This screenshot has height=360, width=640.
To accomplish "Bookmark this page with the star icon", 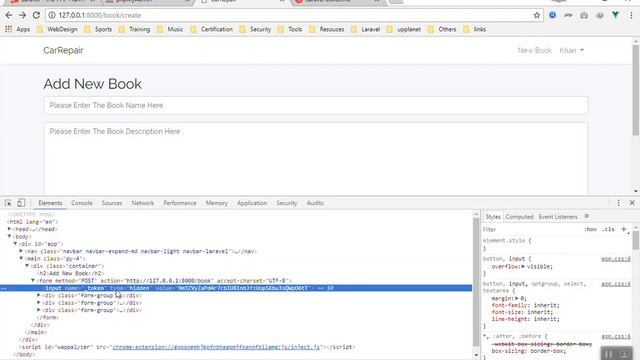I will 537,15.
